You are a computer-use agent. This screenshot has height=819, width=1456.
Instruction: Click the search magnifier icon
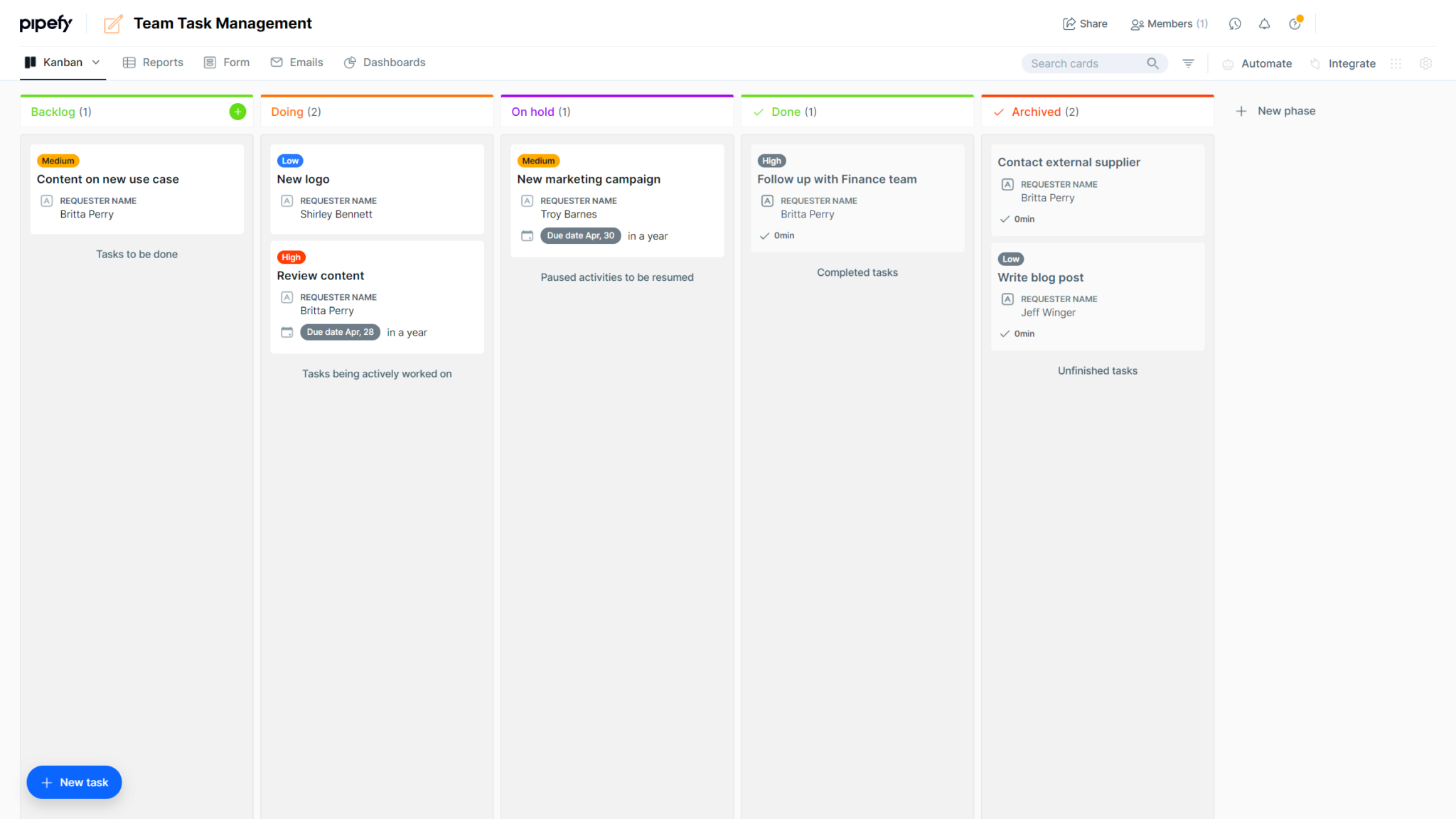click(x=1152, y=63)
